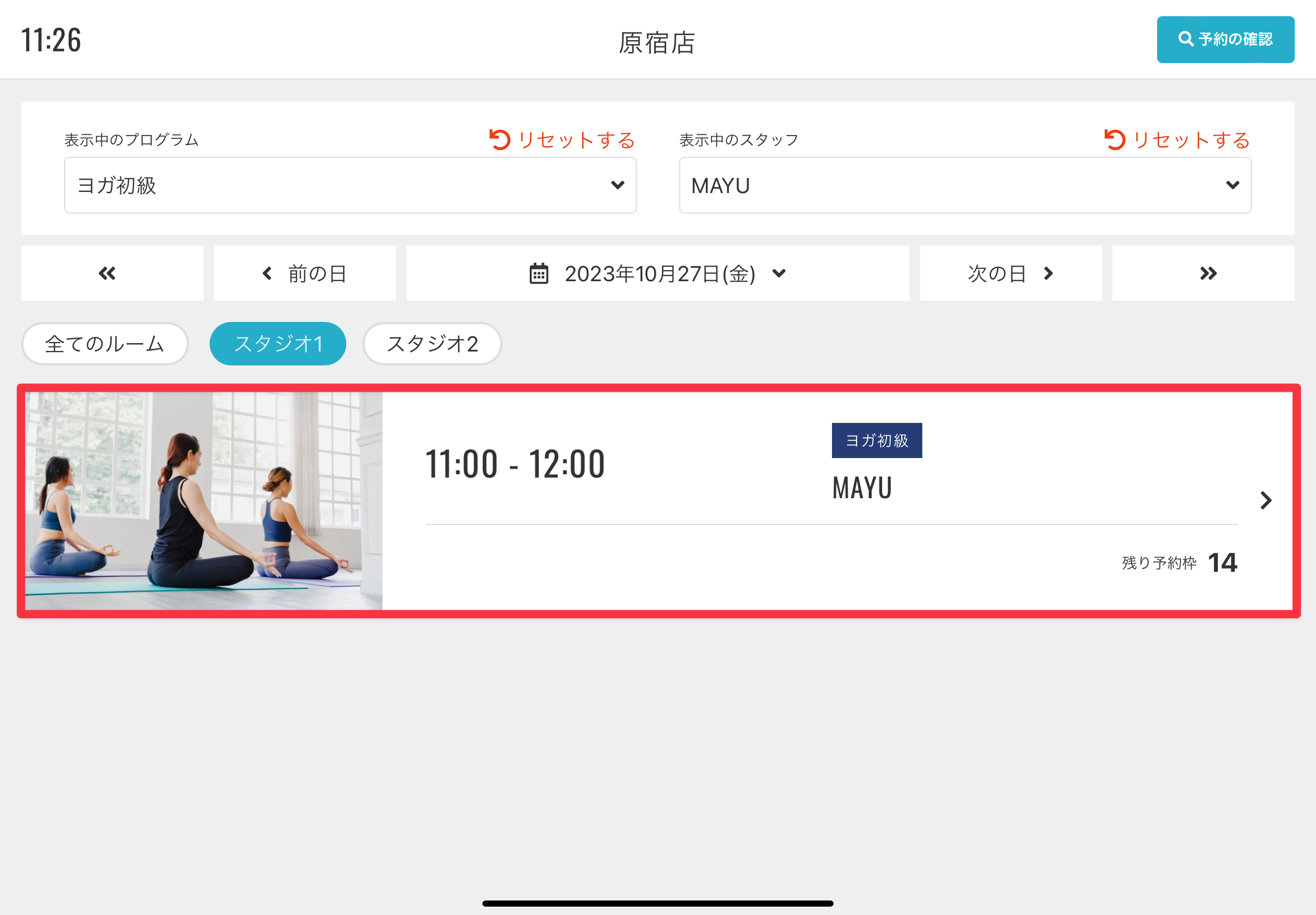Click the calendar icon beside the date

tap(538, 273)
